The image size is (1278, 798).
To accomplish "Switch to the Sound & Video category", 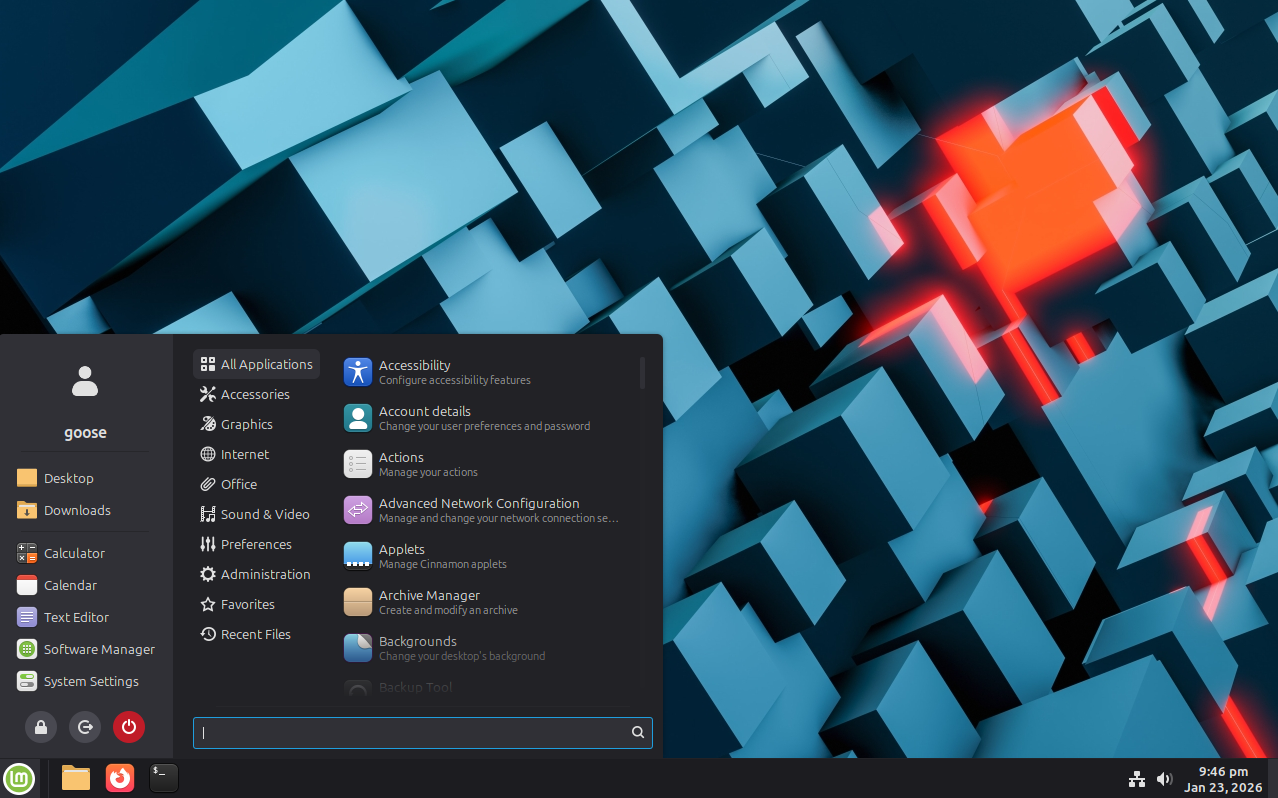I will coord(264,514).
